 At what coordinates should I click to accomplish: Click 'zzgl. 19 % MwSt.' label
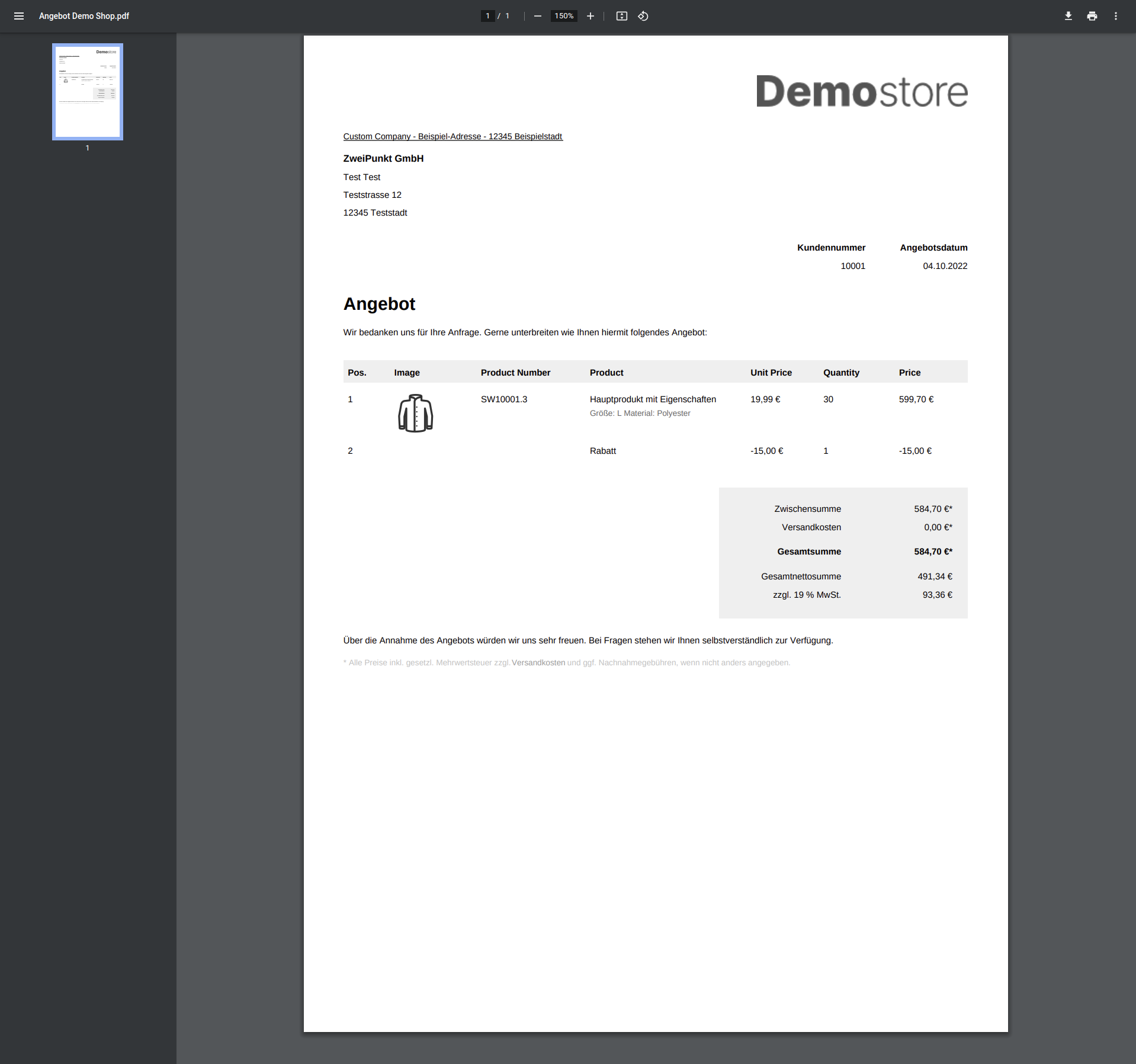click(x=807, y=595)
